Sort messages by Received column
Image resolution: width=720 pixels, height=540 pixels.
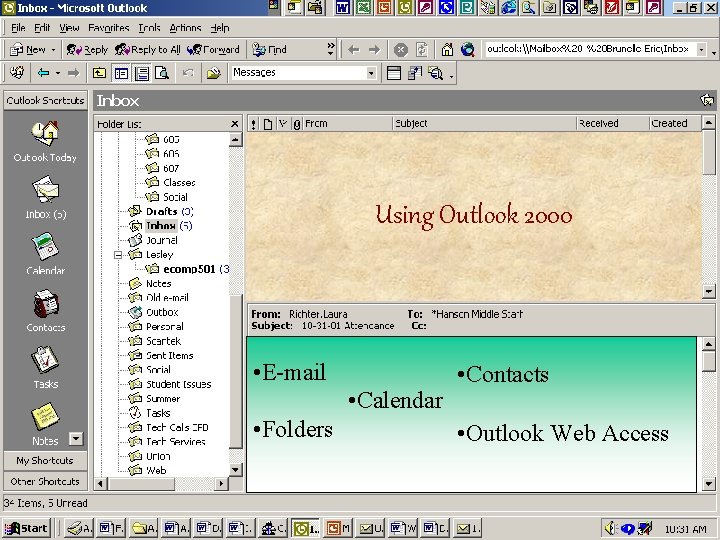point(613,124)
